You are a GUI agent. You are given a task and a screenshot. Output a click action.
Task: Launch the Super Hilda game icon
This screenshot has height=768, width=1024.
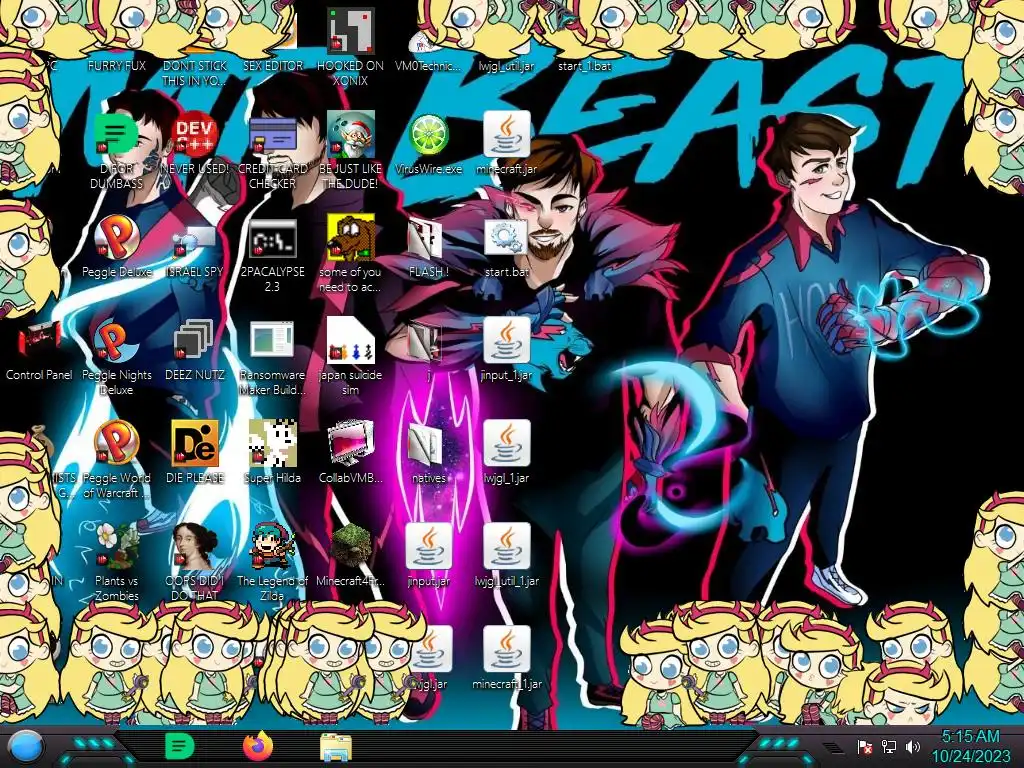coord(272,444)
